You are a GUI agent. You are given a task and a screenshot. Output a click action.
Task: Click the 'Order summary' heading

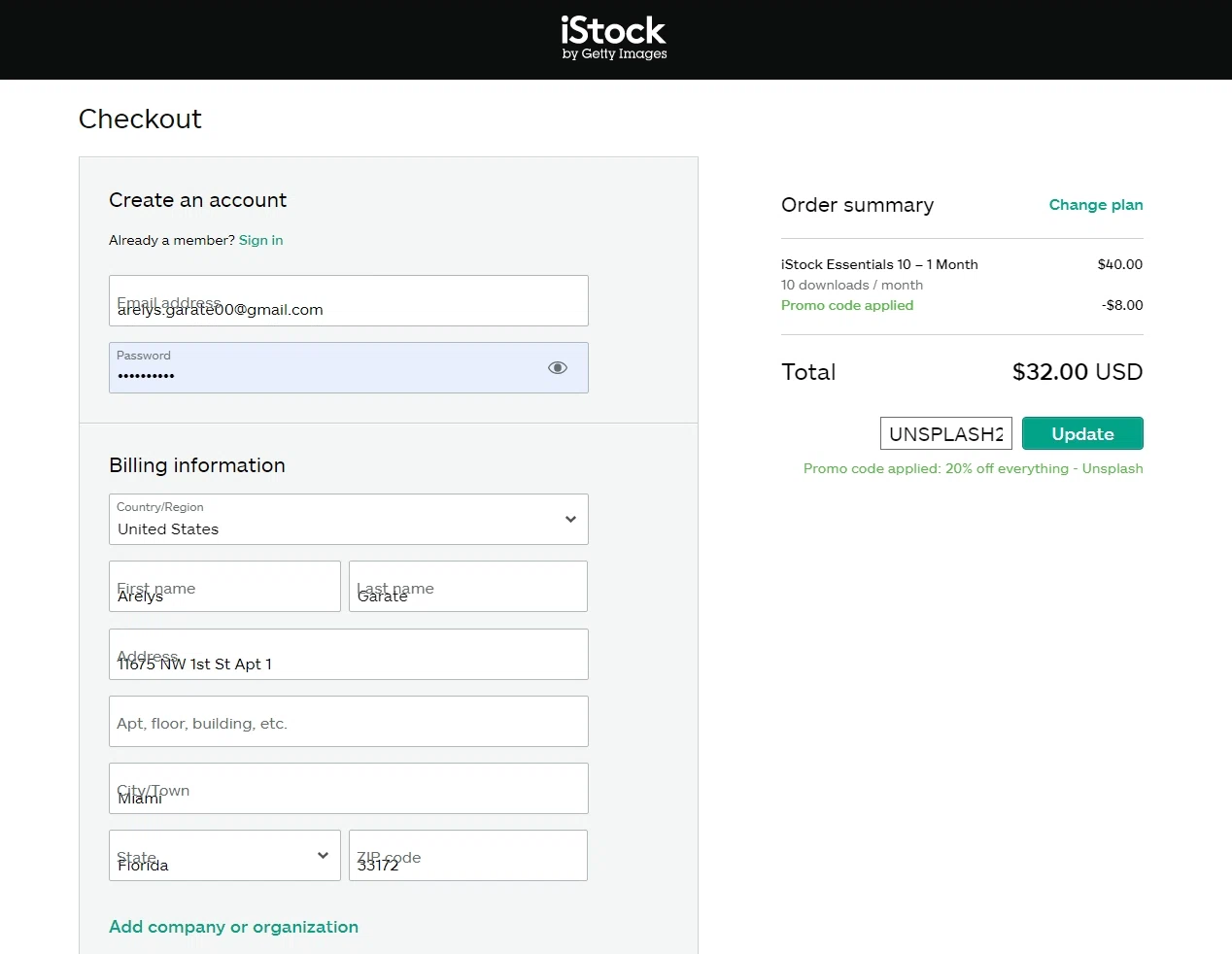[857, 205]
